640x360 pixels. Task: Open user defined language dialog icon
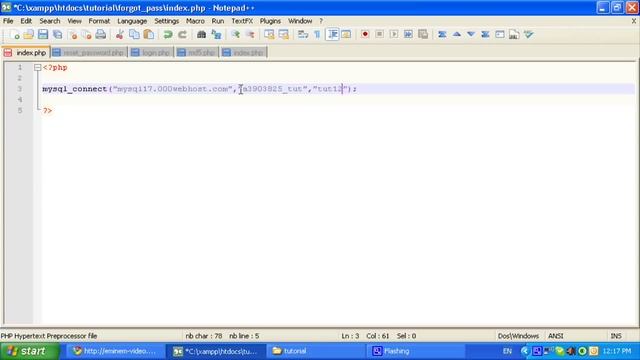tap(347, 35)
